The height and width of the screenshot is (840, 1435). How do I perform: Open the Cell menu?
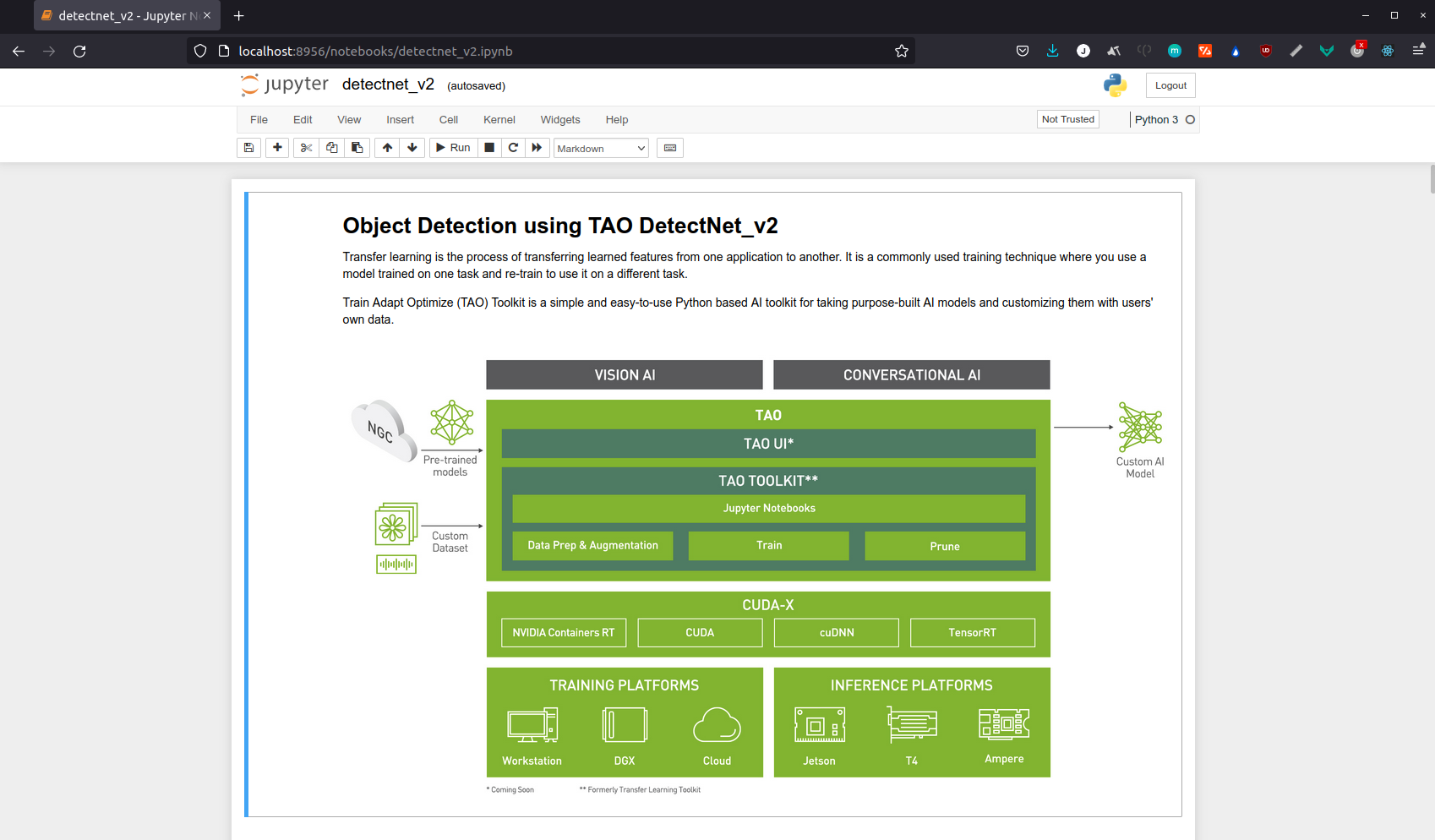coord(449,120)
